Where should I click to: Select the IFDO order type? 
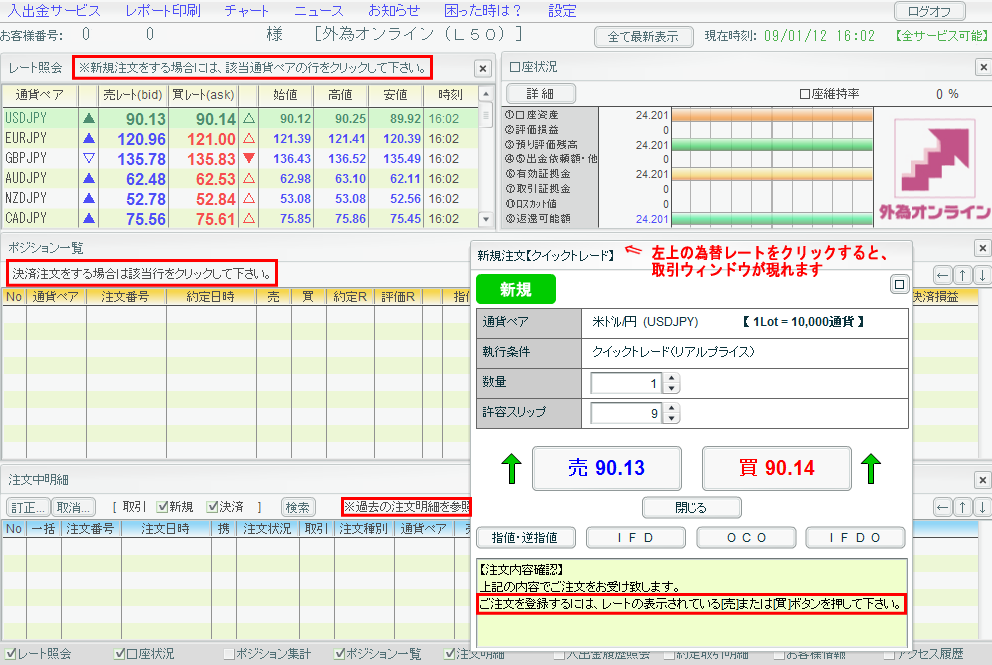coord(855,538)
